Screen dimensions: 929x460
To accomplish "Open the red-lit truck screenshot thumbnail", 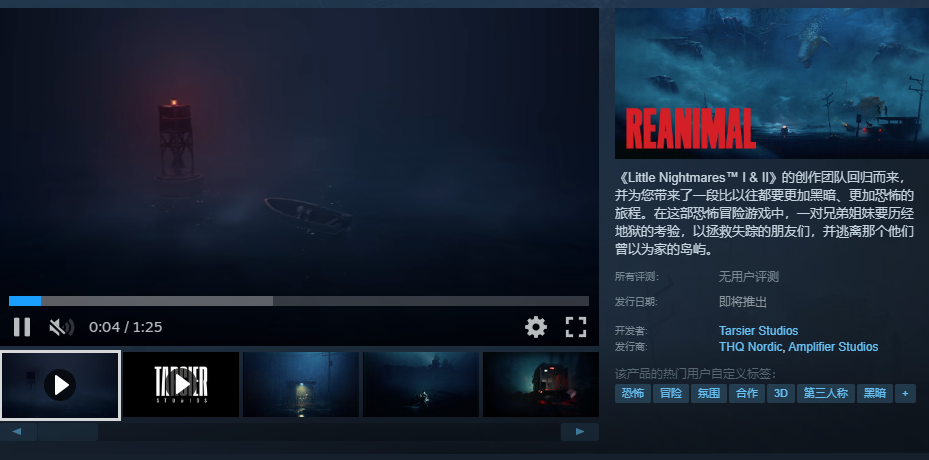I will point(540,385).
